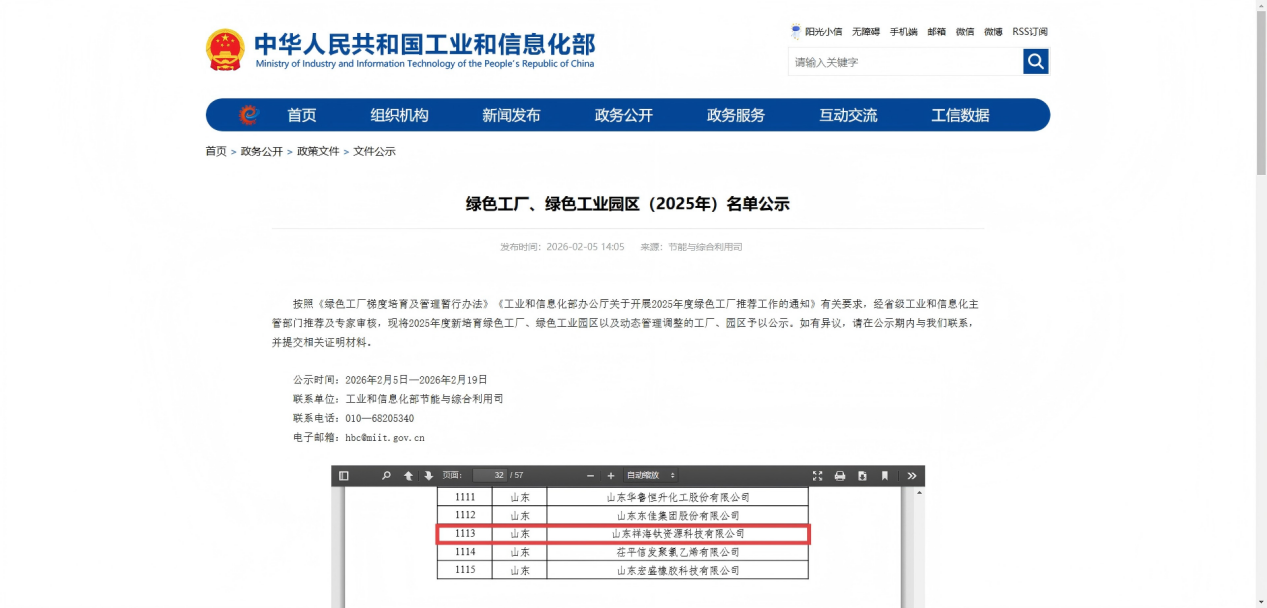Click the PDF current-view bookmark icon
This screenshot has width=1267, height=608.
click(885, 476)
